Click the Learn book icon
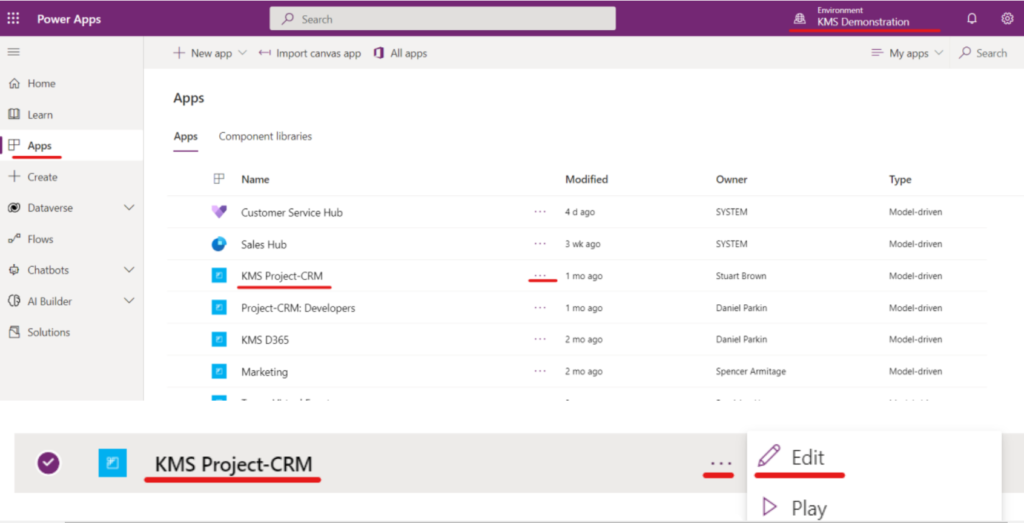Image resolution: width=1024 pixels, height=523 pixels. click(x=14, y=114)
